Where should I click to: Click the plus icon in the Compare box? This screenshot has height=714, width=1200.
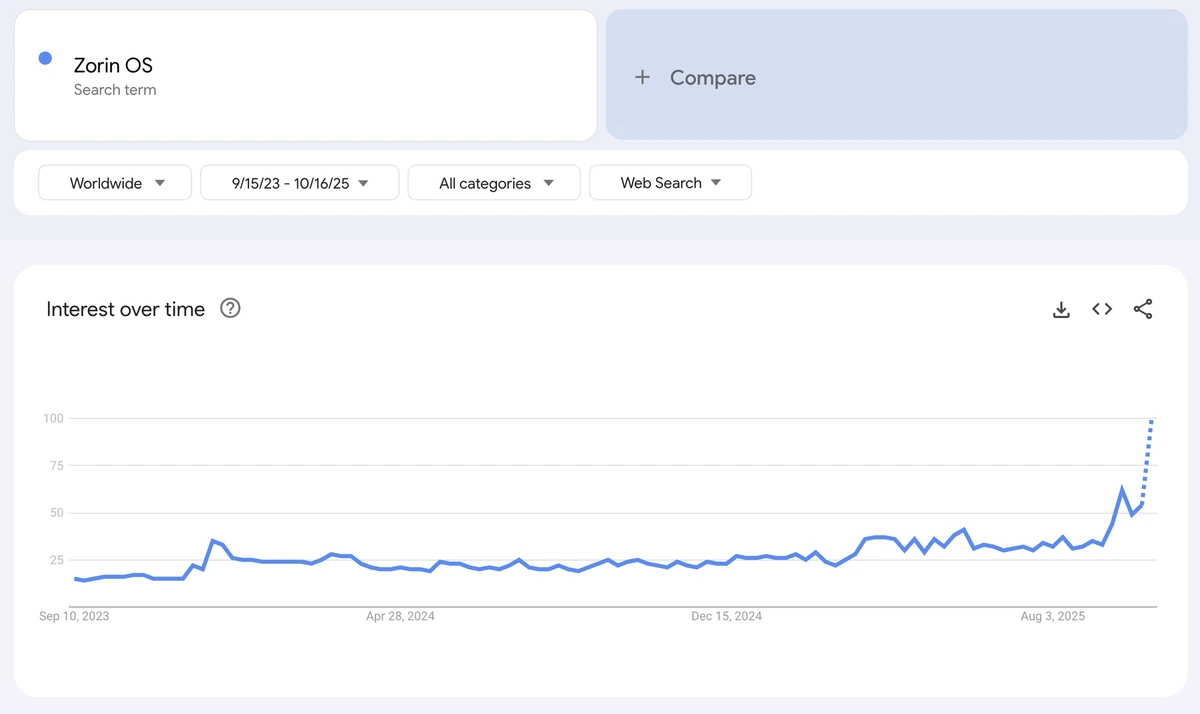click(642, 77)
